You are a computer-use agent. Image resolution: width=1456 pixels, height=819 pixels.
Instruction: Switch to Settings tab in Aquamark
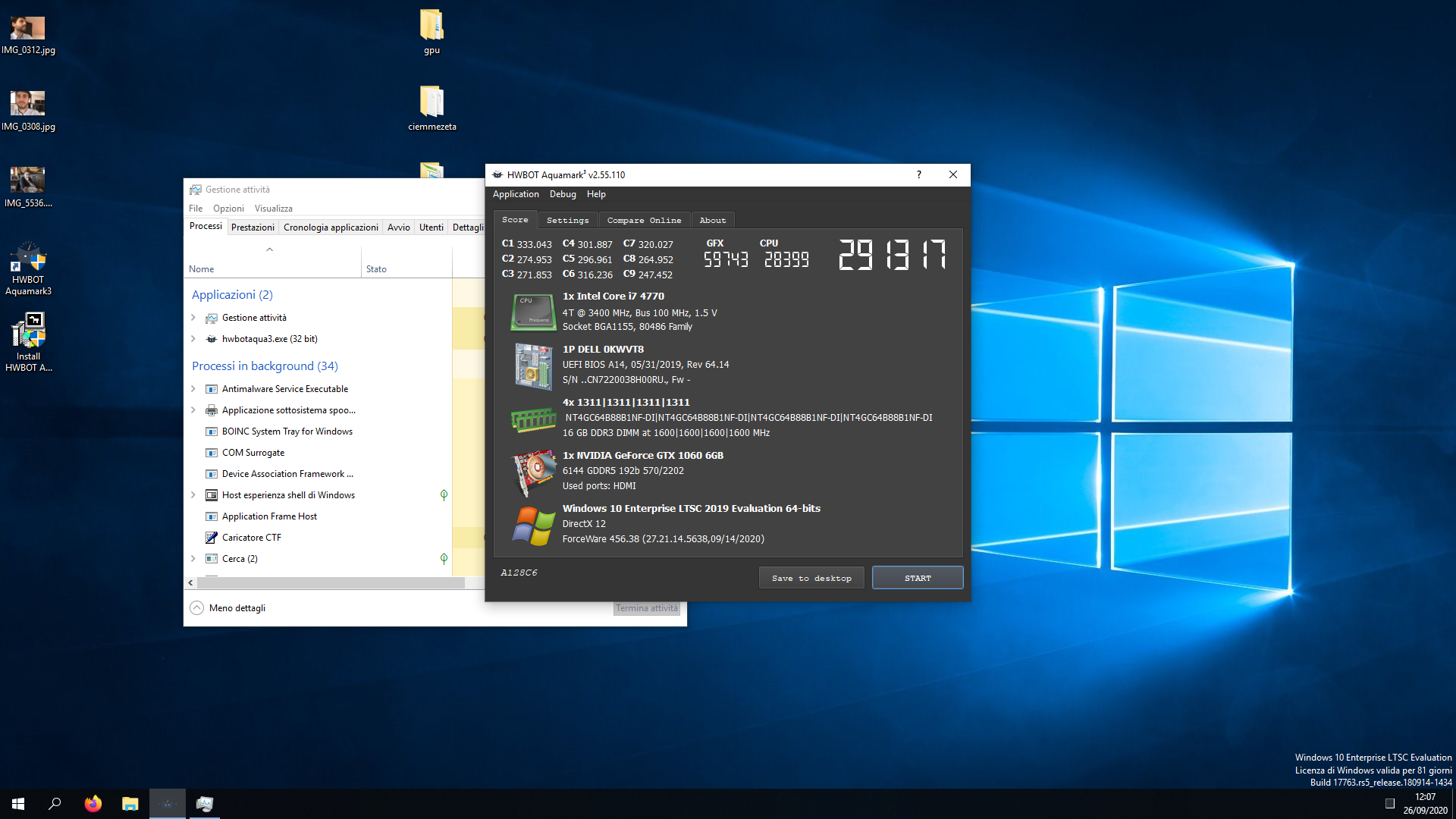pyautogui.click(x=567, y=220)
